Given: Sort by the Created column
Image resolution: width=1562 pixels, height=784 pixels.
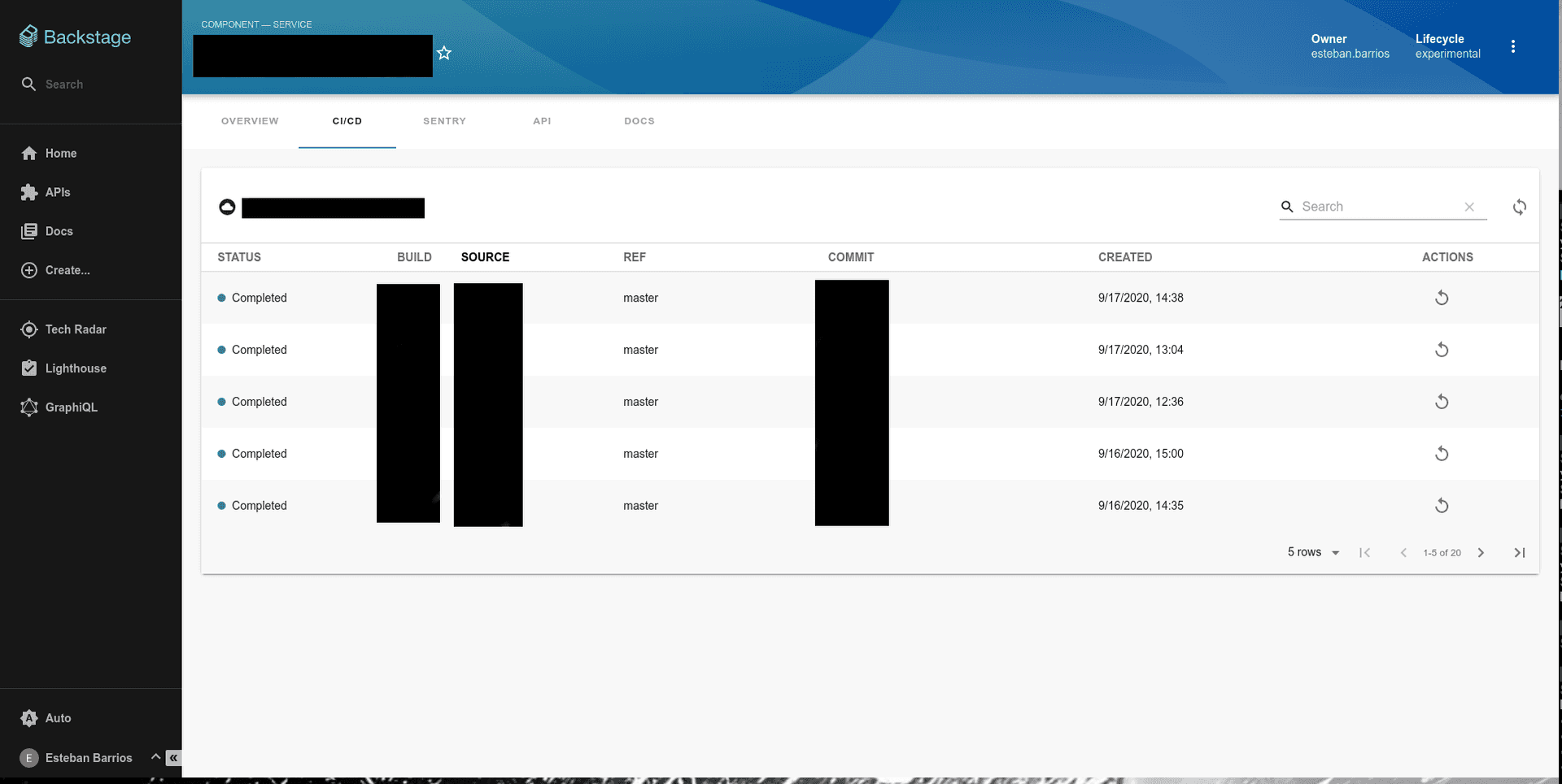Looking at the screenshot, I should (x=1125, y=257).
